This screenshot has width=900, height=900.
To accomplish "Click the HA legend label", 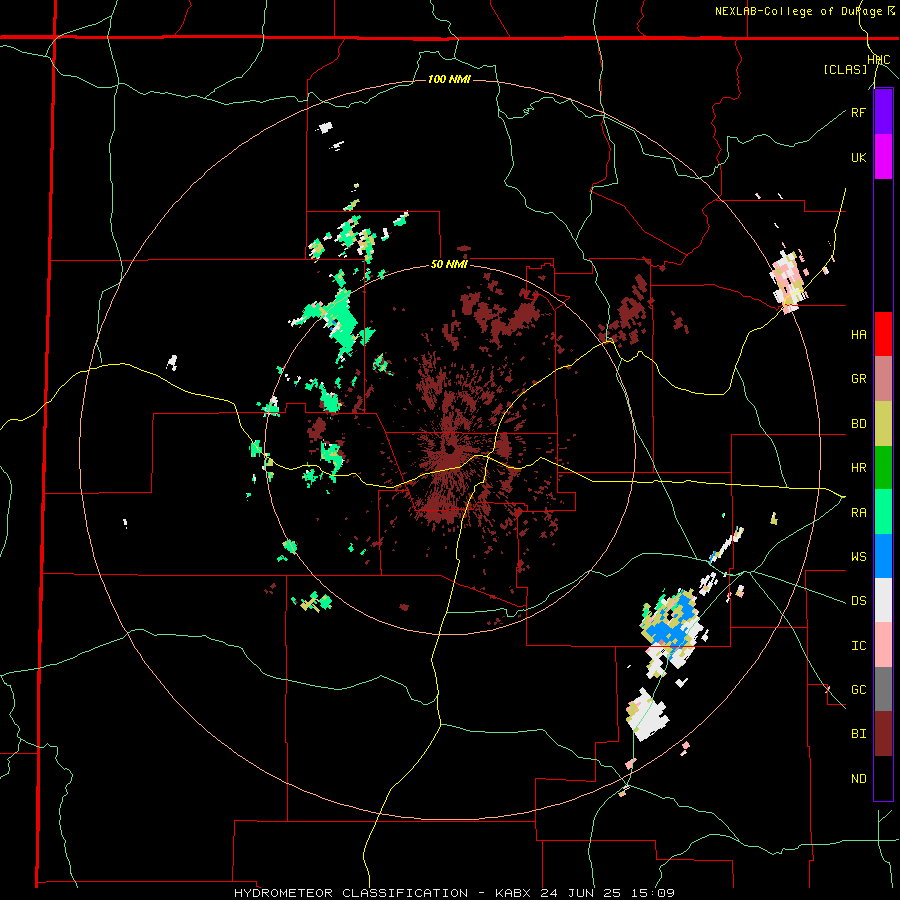I will [858, 335].
